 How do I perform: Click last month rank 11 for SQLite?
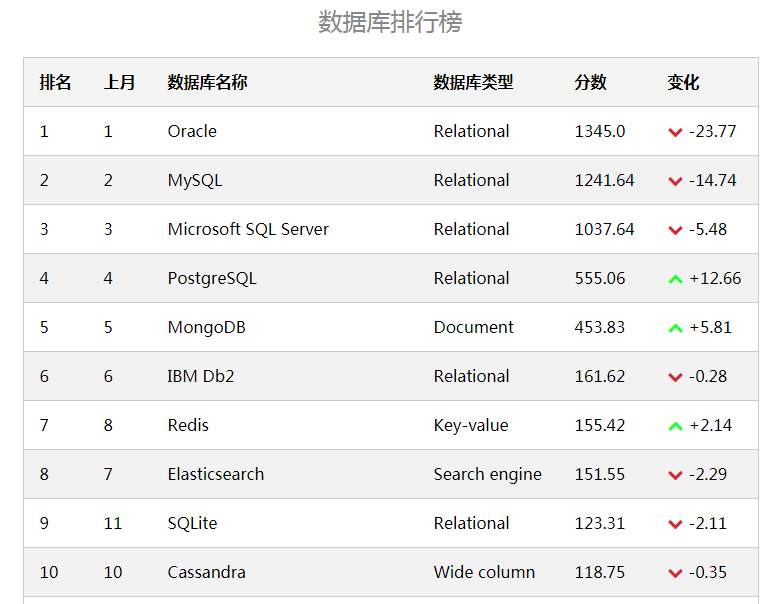(113, 523)
